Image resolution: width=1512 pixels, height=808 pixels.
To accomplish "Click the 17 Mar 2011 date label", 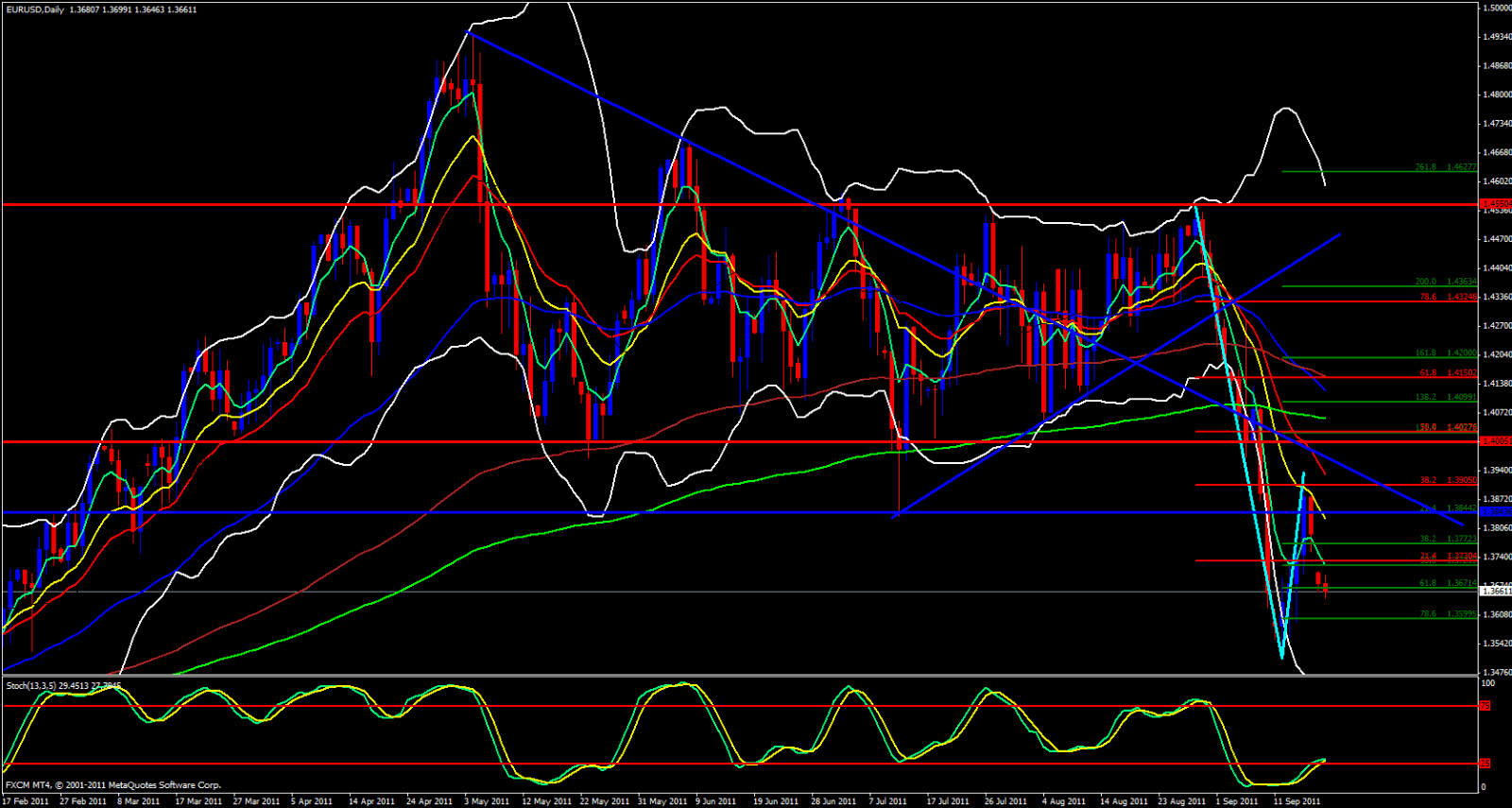I will pos(198,801).
